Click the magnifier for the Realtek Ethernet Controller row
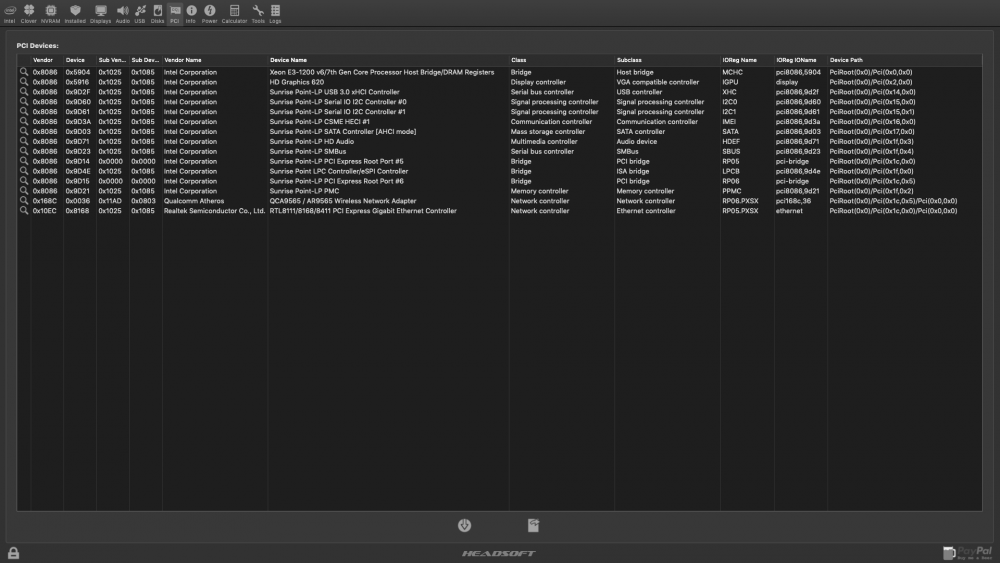 click(x=24, y=210)
